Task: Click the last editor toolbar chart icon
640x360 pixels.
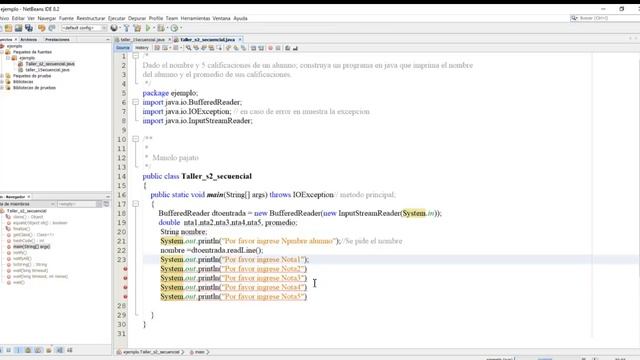Action: coord(295,48)
